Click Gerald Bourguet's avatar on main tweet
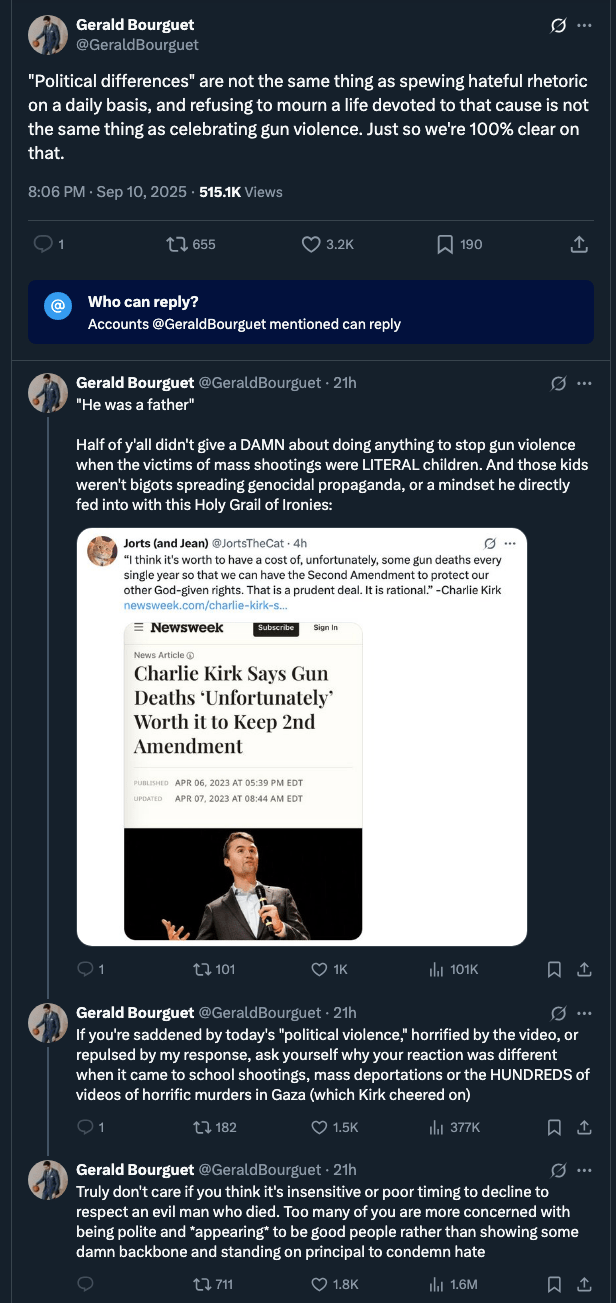Viewport: 616px width, 1303px height. pos(47,34)
